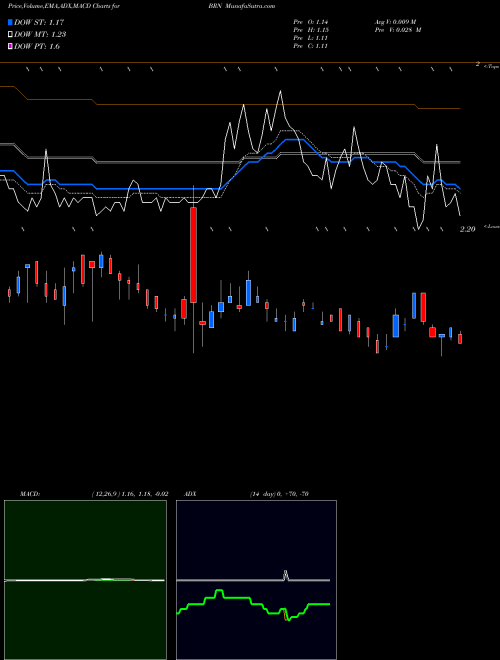Viewport: 500px width, 660px height.
Task: Select the 'DOW MT: 1.23' legend label
Action: [x=40, y=35]
